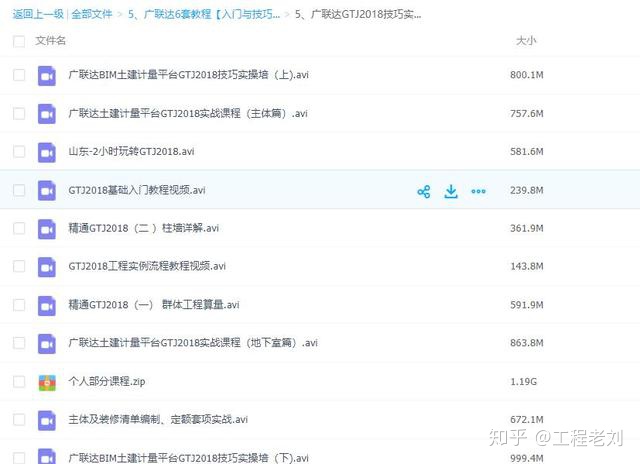This screenshot has height=464, width=640.
Task: Open file GTJ2018工程实例流程教程视频.avi
Action: point(147,266)
